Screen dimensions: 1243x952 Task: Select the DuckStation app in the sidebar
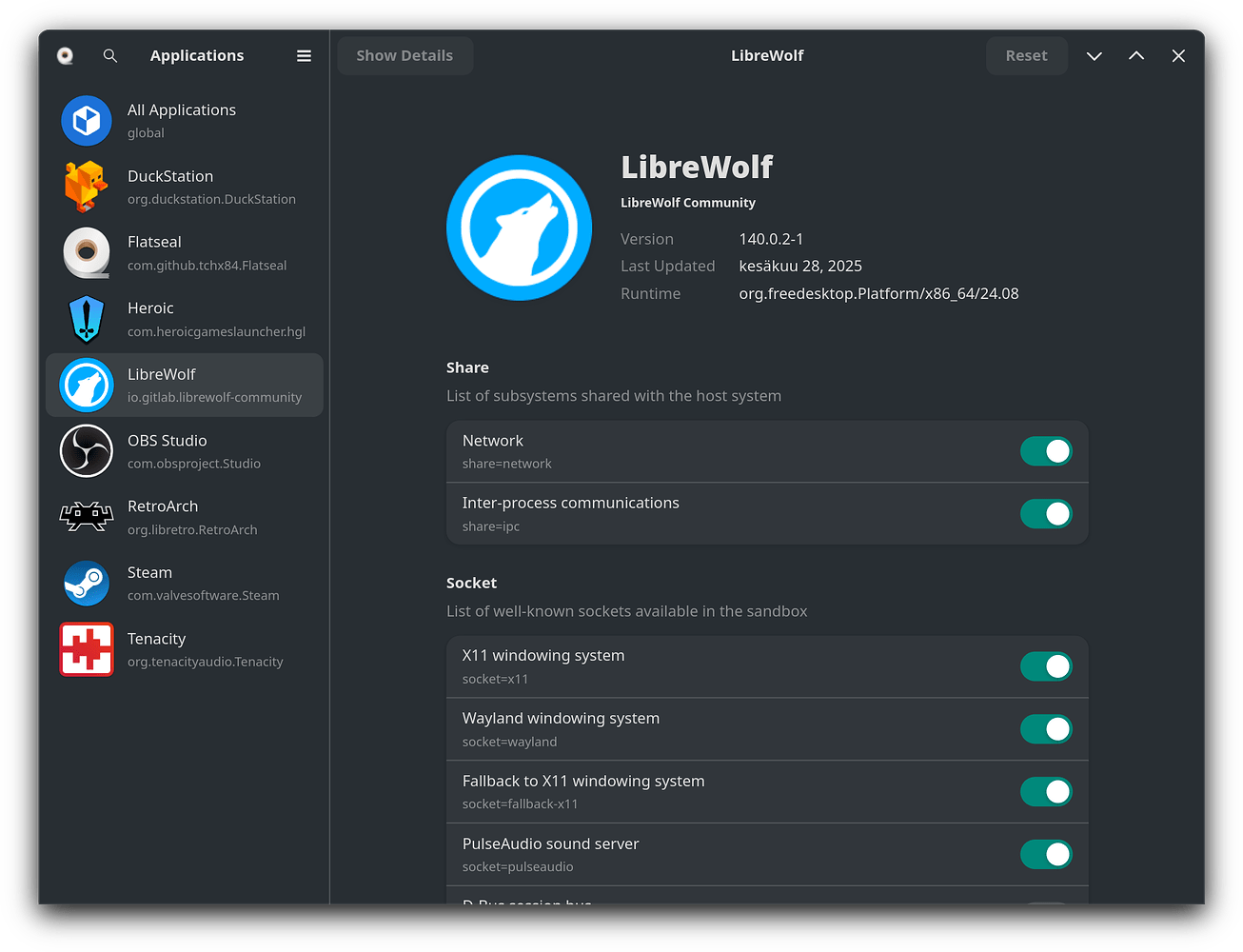tap(186, 187)
